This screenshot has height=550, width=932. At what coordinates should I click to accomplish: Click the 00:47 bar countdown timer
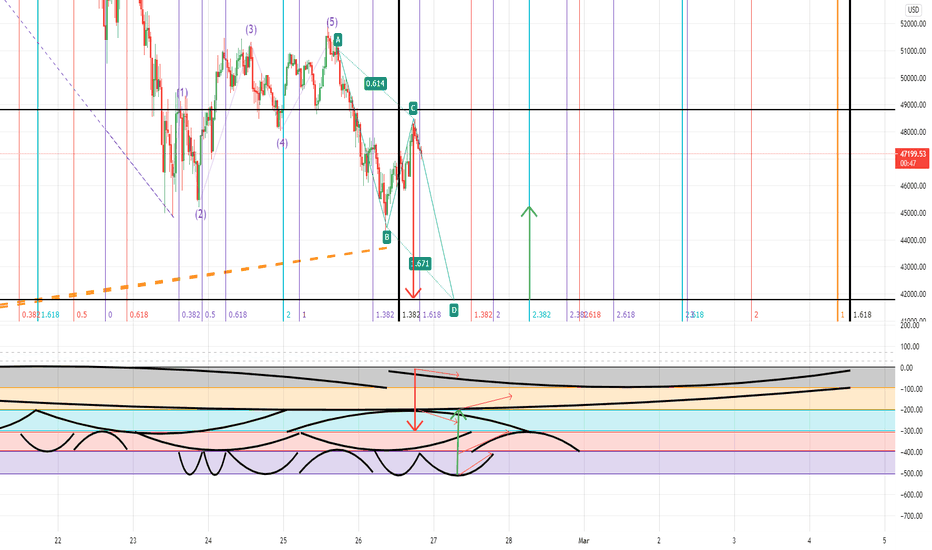(x=908, y=164)
